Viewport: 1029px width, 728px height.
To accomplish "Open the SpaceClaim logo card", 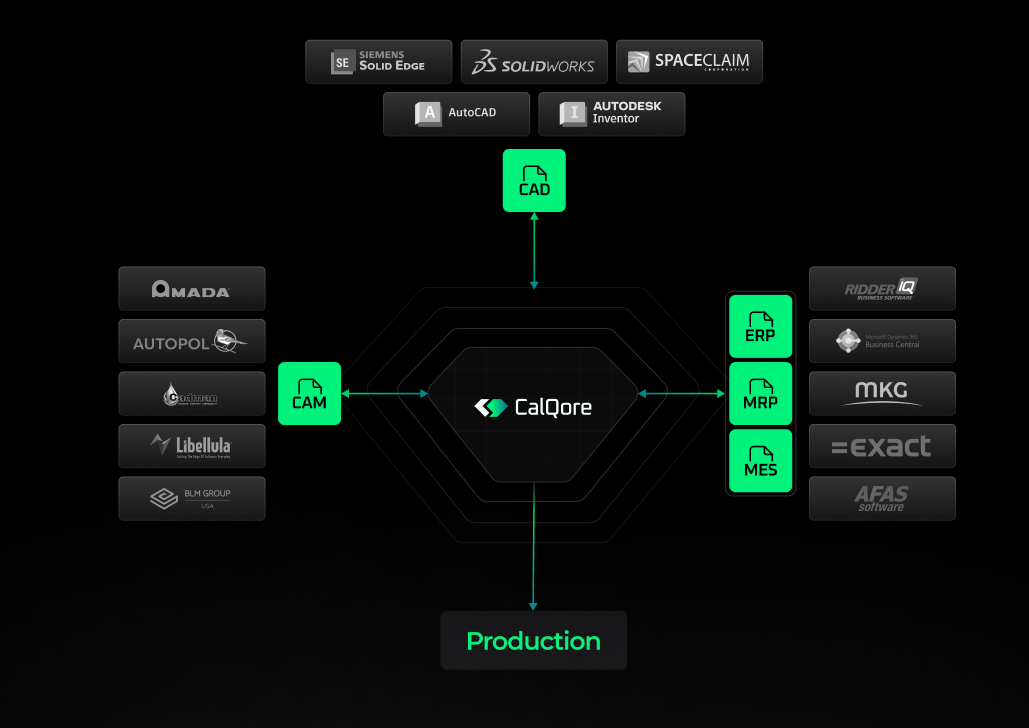I will pos(689,62).
